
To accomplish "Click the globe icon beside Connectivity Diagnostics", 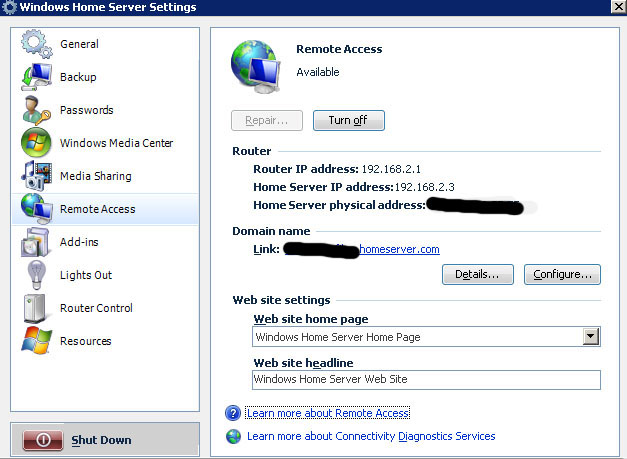I will 233,436.
